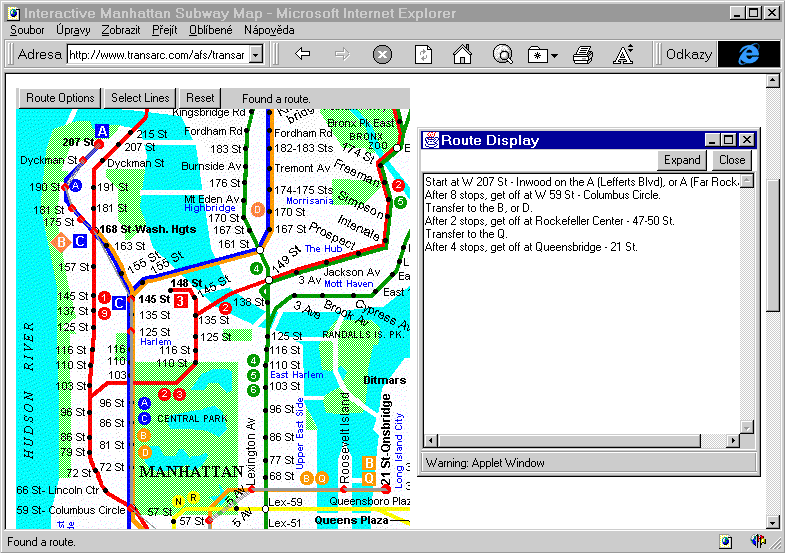This screenshot has width=785, height=553.
Task: Click the page scrollbar down arrow
Action: (x=772, y=522)
